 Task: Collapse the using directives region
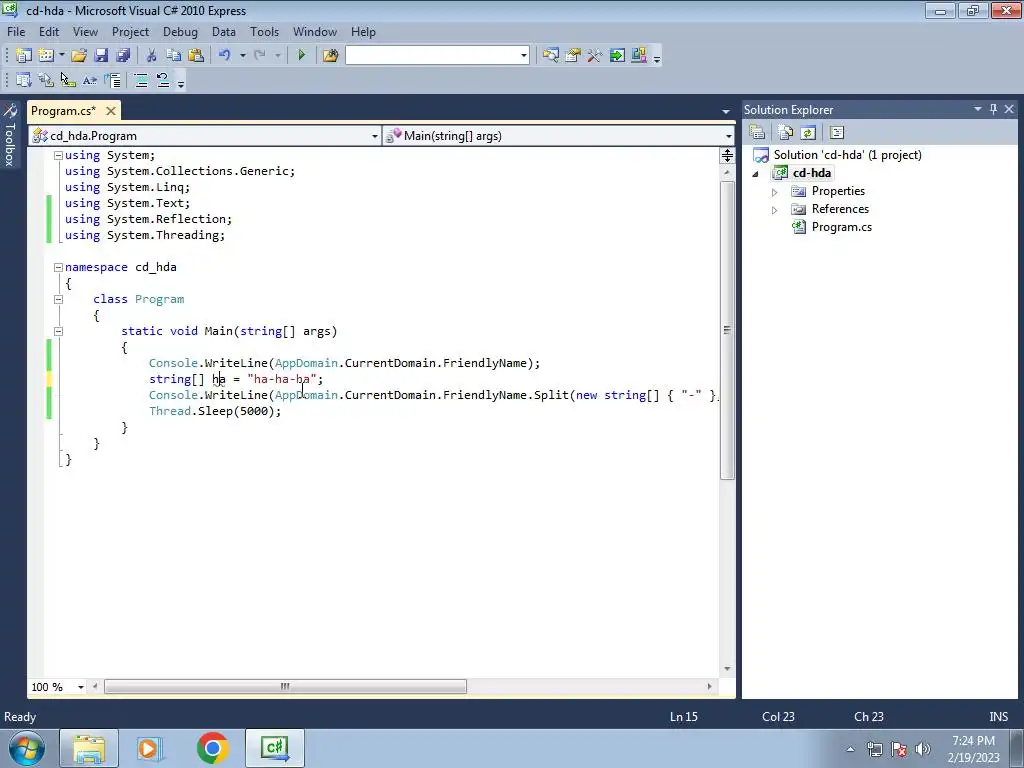point(58,155)
